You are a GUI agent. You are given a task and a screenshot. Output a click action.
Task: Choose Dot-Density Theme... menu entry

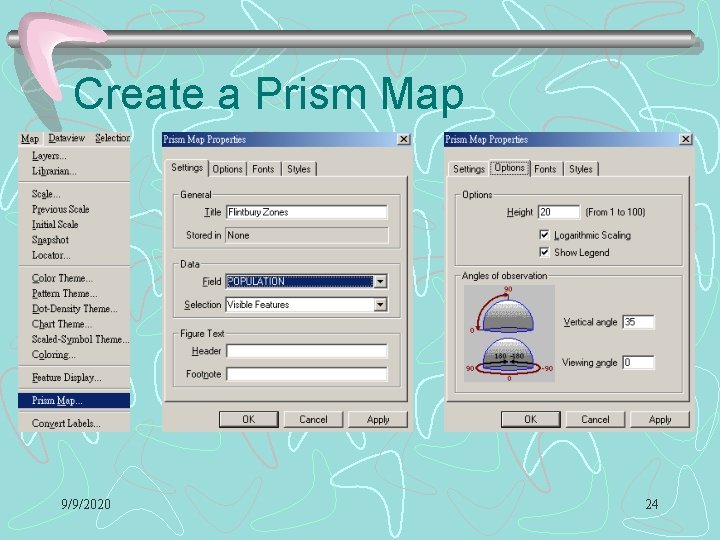(x=74, y=309)
